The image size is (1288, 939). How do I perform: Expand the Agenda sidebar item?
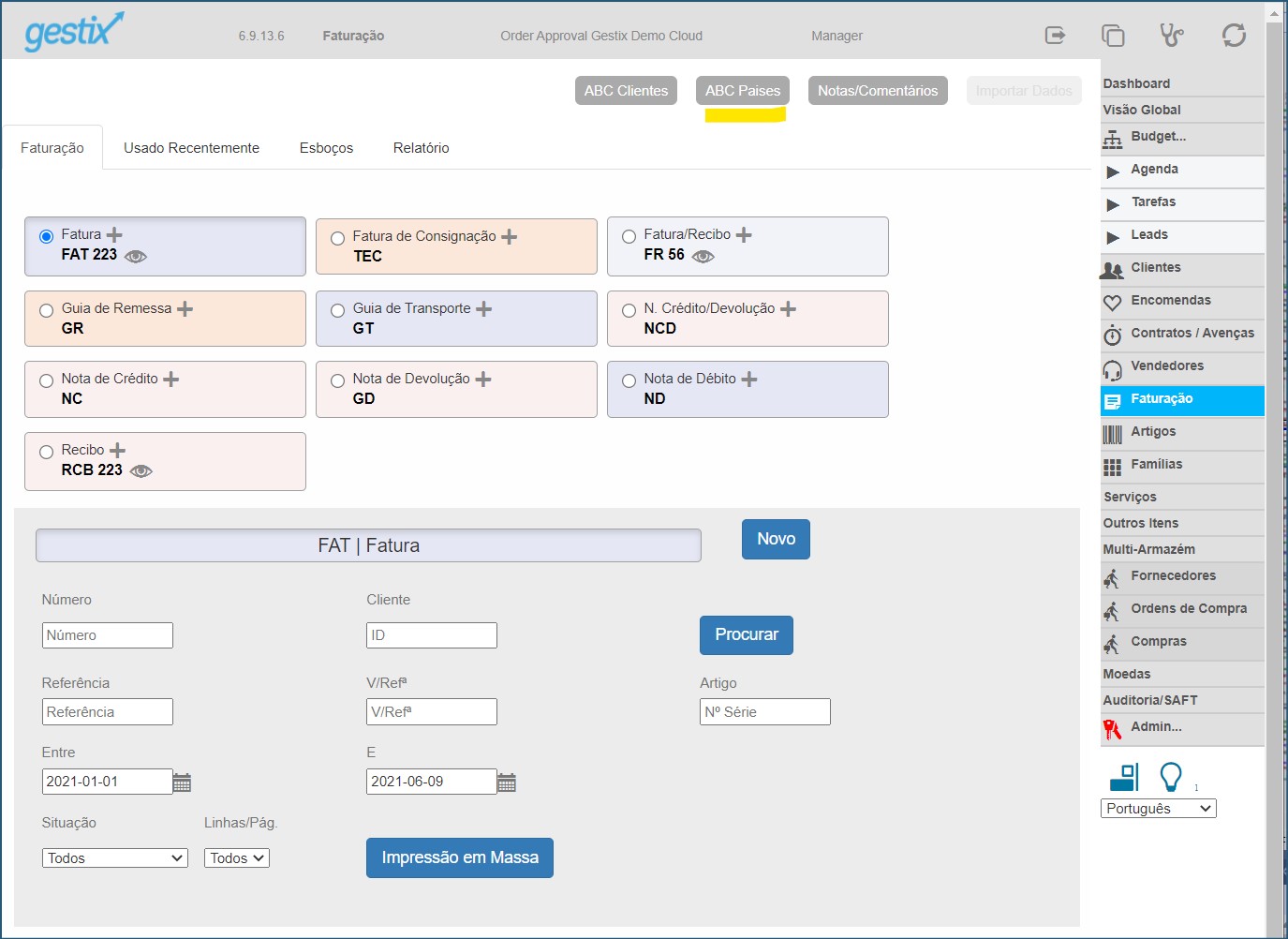[1113, 172]
